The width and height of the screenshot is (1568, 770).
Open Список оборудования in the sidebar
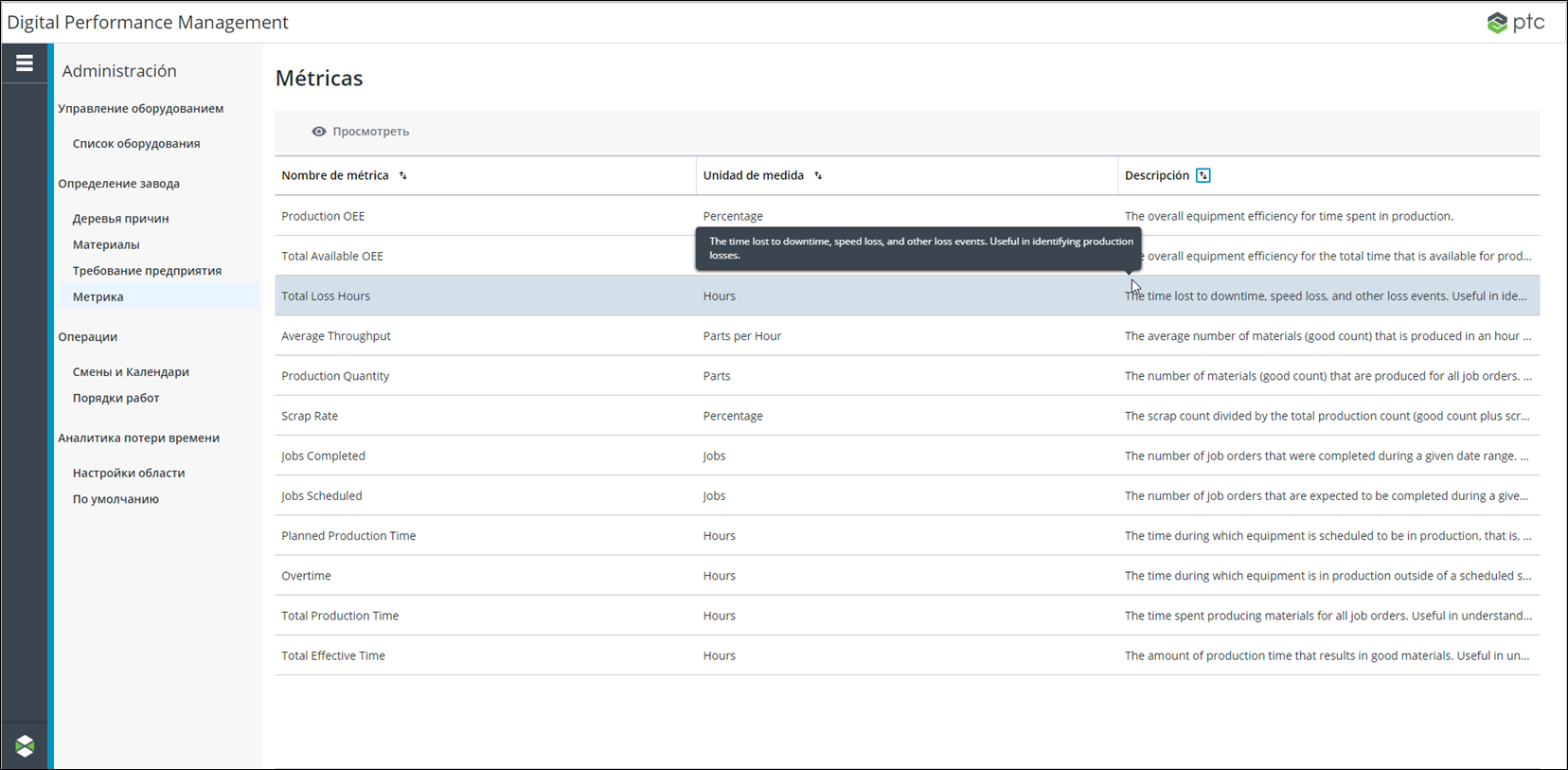click(x=136, y=144)
